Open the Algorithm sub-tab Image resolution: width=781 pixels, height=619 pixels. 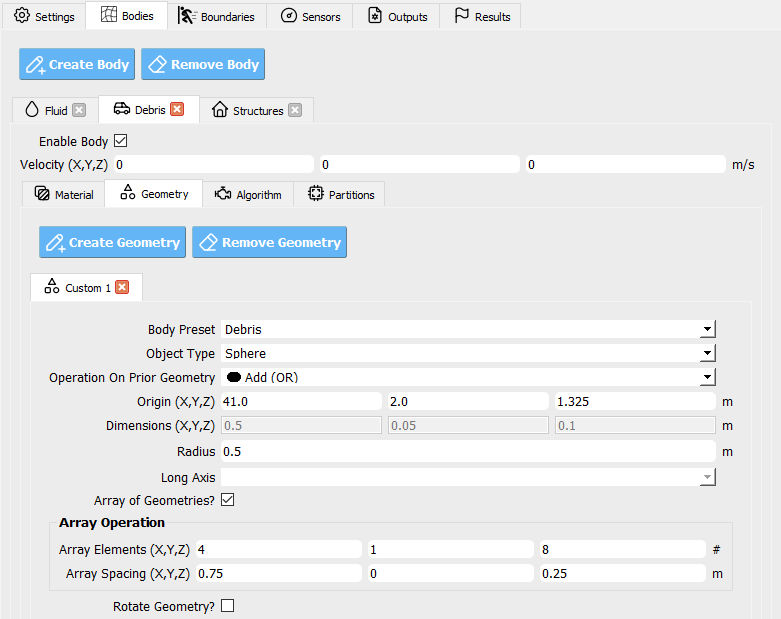tap(248, 194)
